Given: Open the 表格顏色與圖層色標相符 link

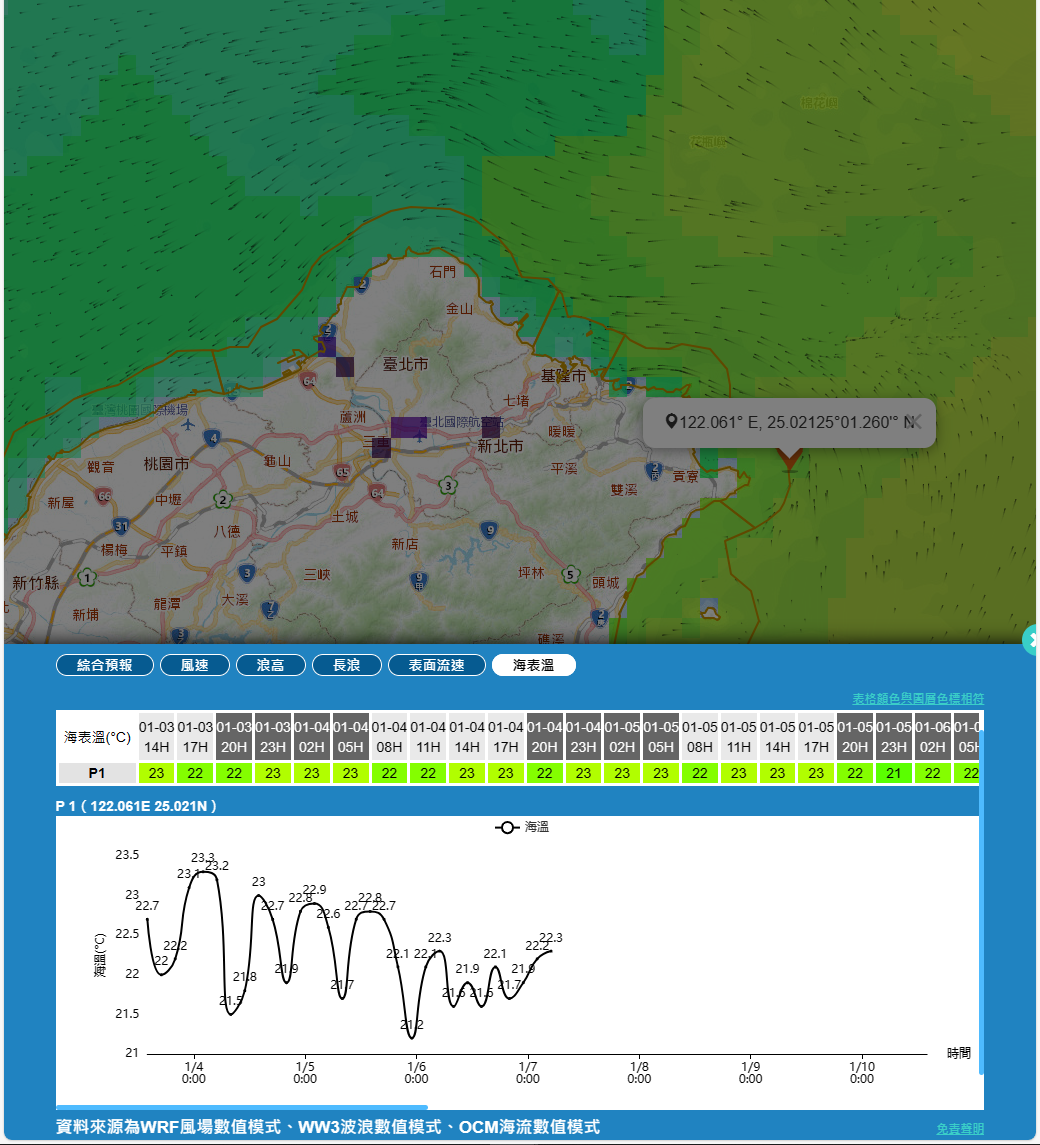Looking at the screenshot, I should [917, 698].
